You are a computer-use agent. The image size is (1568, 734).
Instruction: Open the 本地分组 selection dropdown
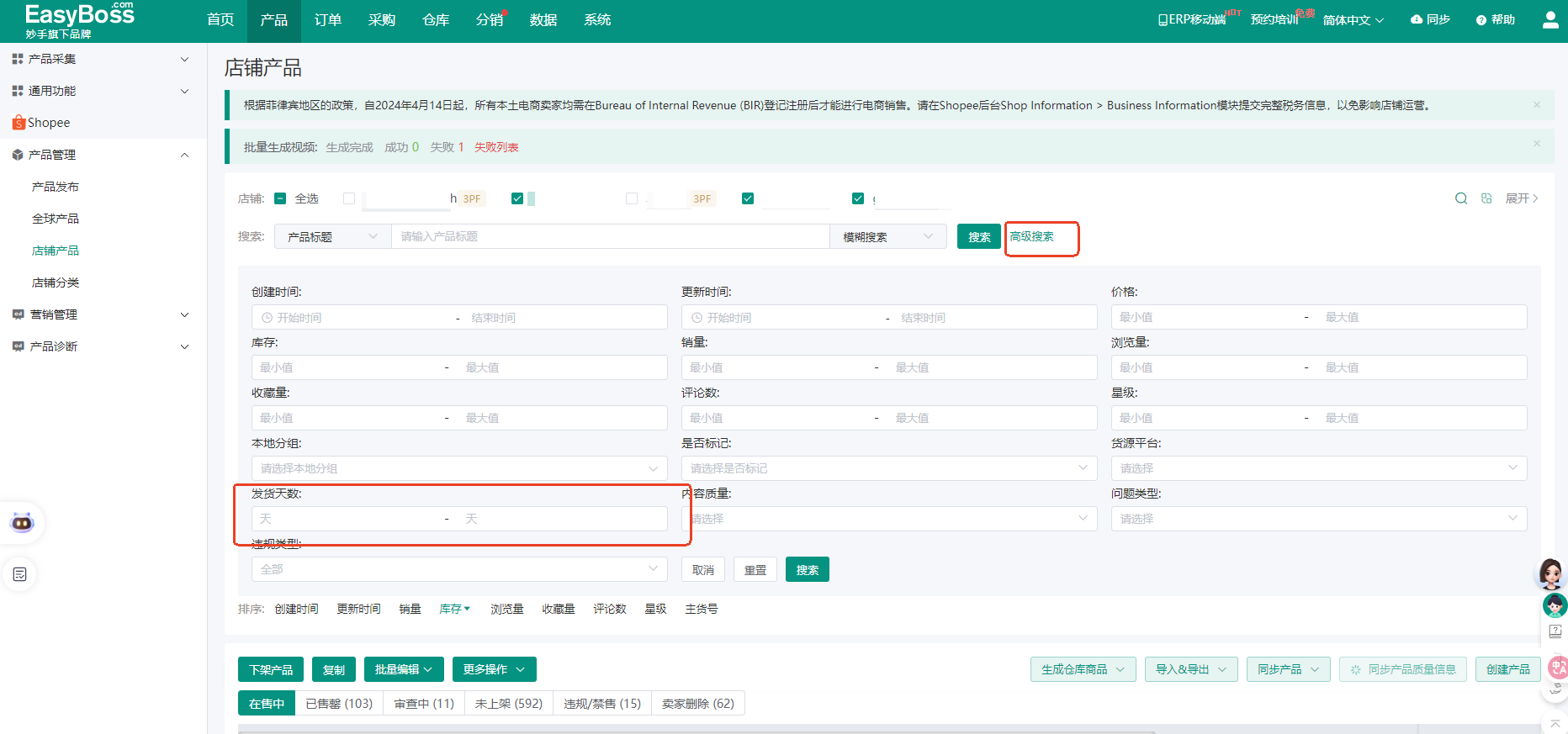pyautogui.click(x=458, y=468)
